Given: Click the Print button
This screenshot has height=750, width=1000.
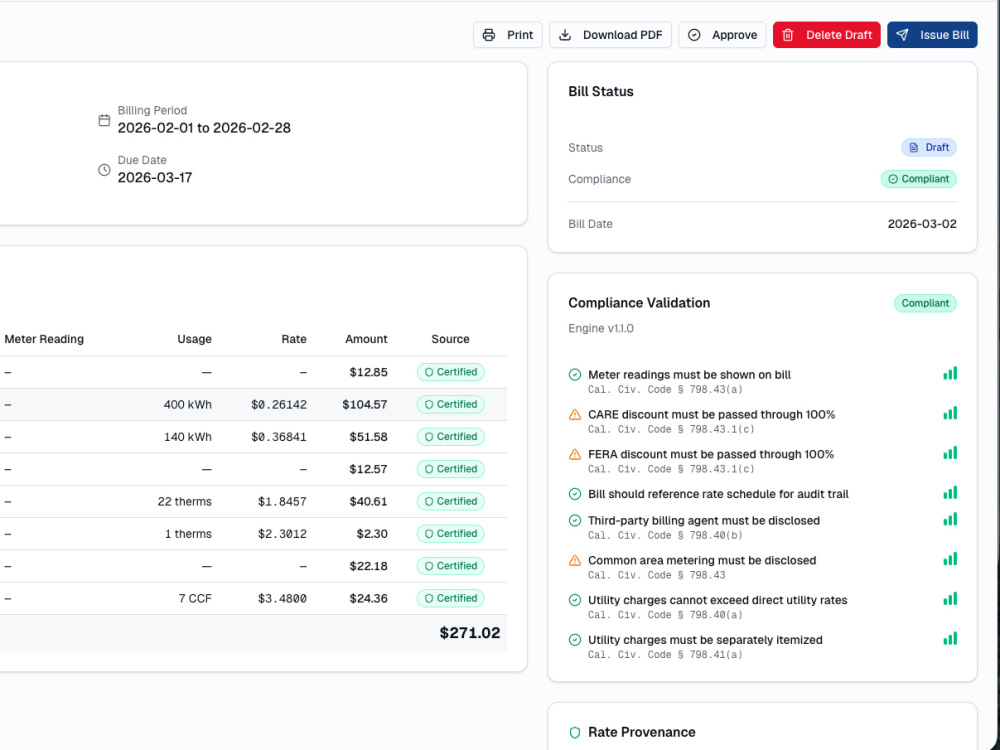Looking at the screenshot, I should [508, 35].
